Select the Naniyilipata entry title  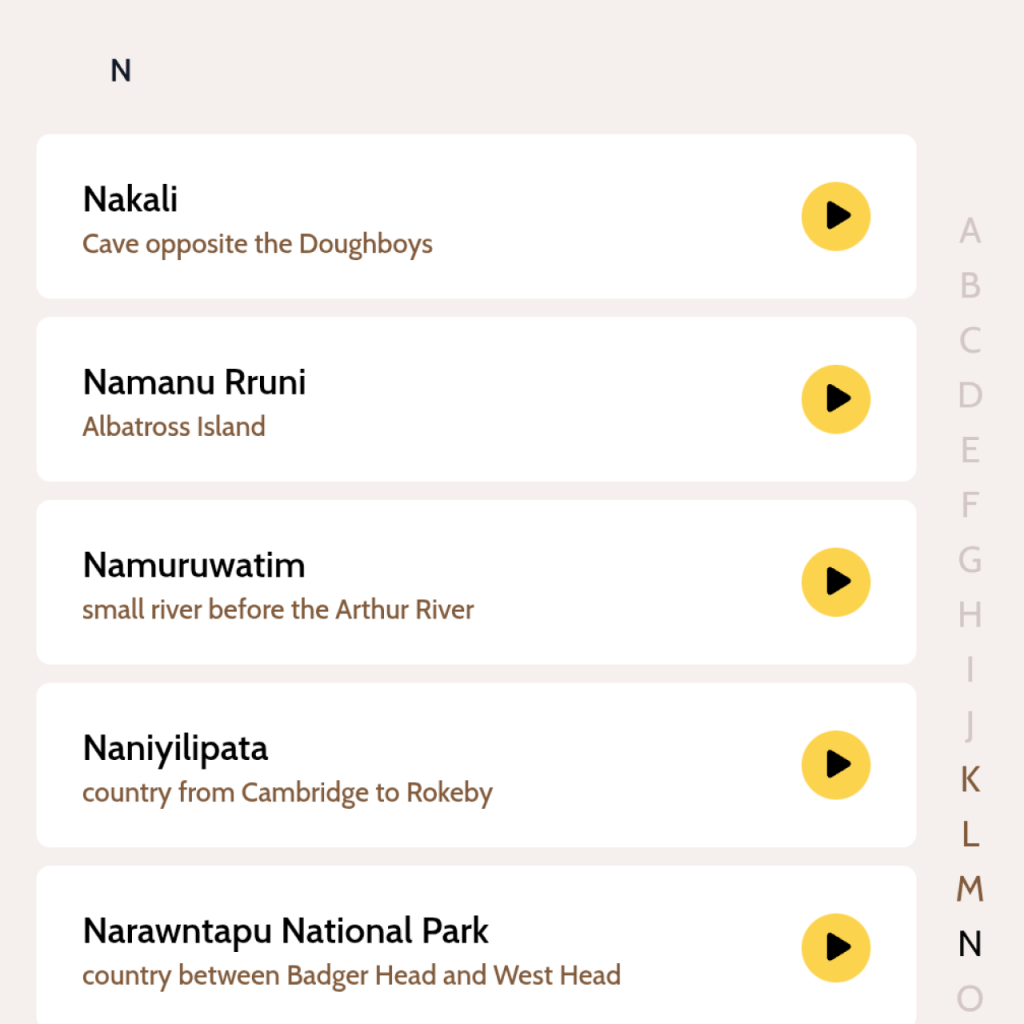(175, 748)
